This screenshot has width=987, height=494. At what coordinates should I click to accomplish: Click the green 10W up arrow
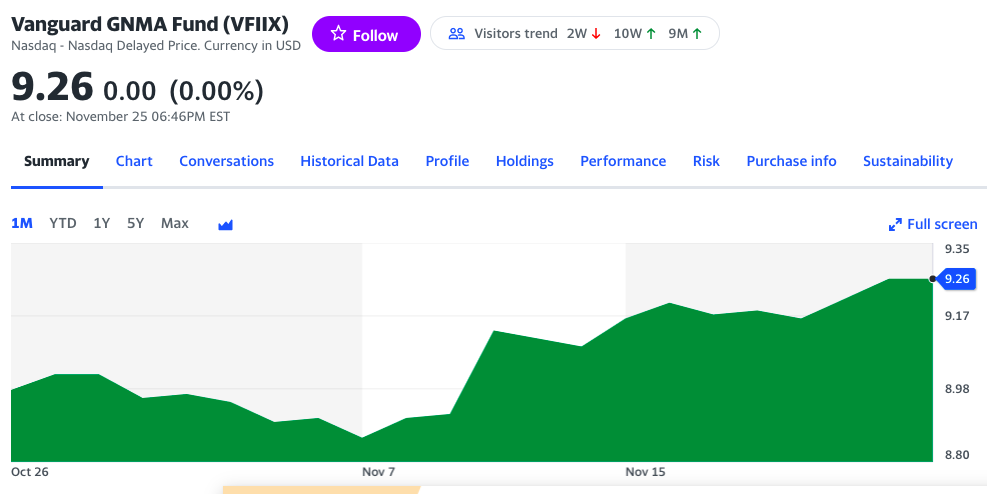pos(650,34)
